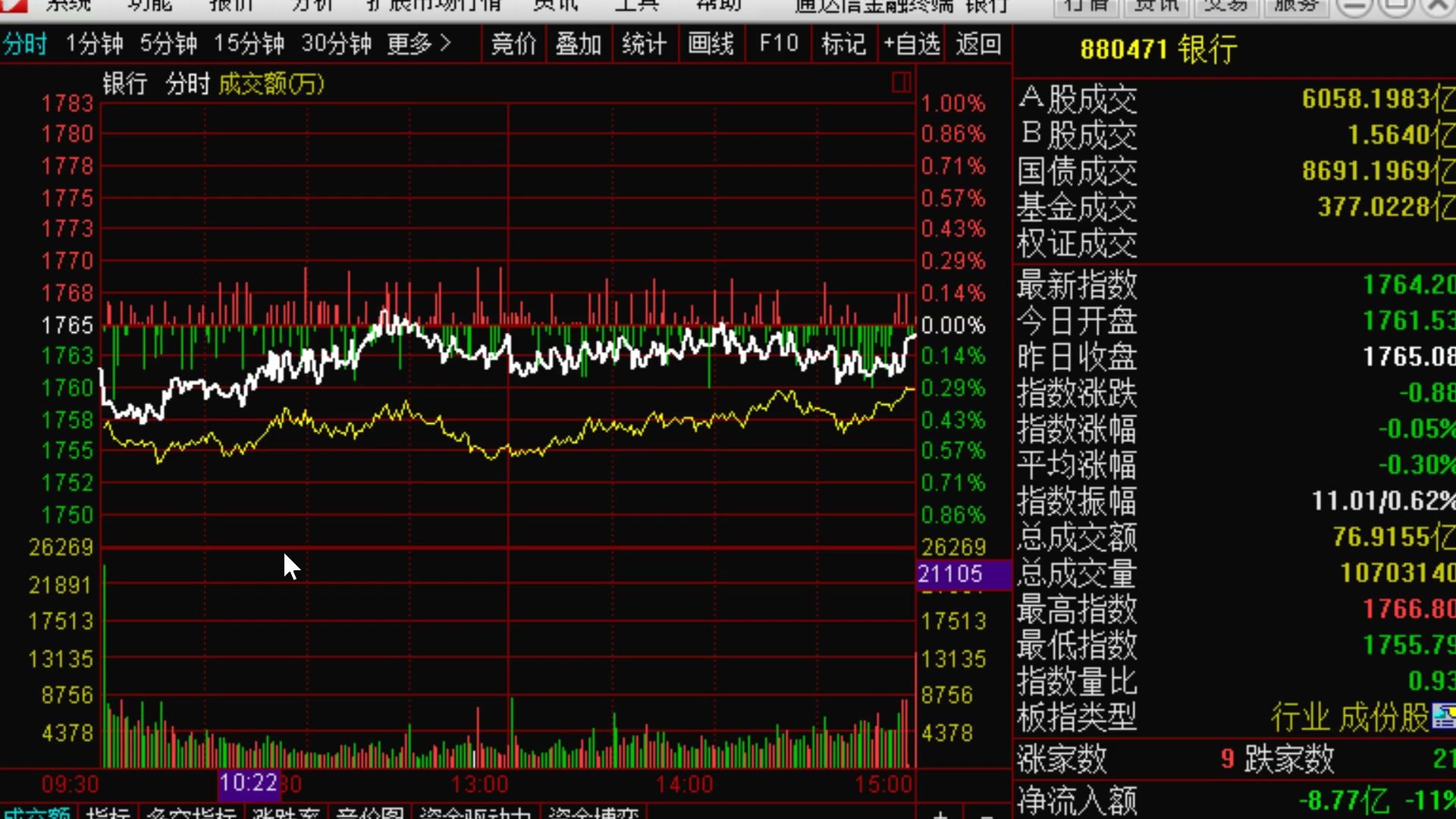The height and width of the screenshot is (819, 1456).
Task: Click the 成交额(万) indicator label
Action: [271, 83]
